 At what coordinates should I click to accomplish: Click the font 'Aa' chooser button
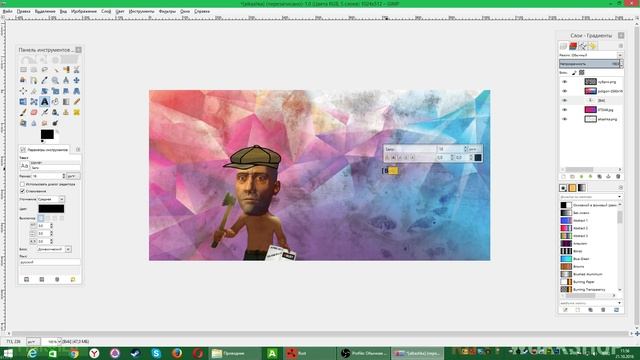(x=24, y=166)
